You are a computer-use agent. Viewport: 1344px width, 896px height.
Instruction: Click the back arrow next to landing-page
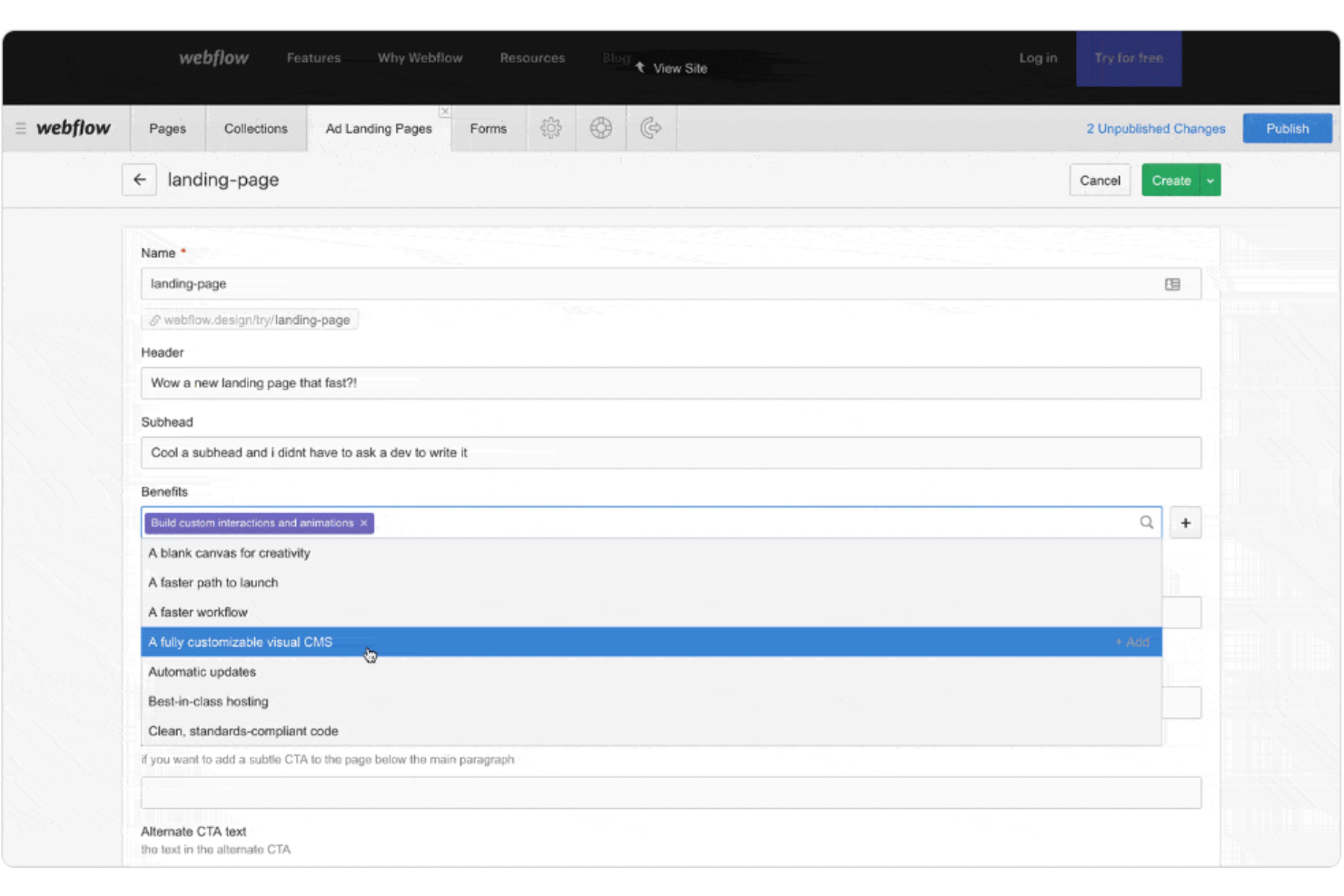(139, 180)
